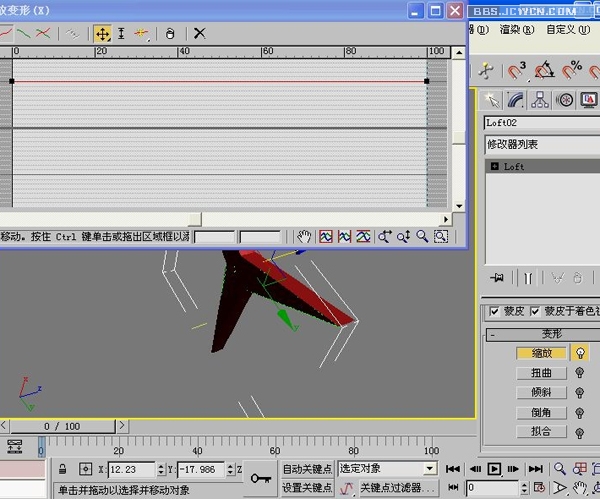Select the Zoom Horizontal magnifier tool

click(385, 237)
